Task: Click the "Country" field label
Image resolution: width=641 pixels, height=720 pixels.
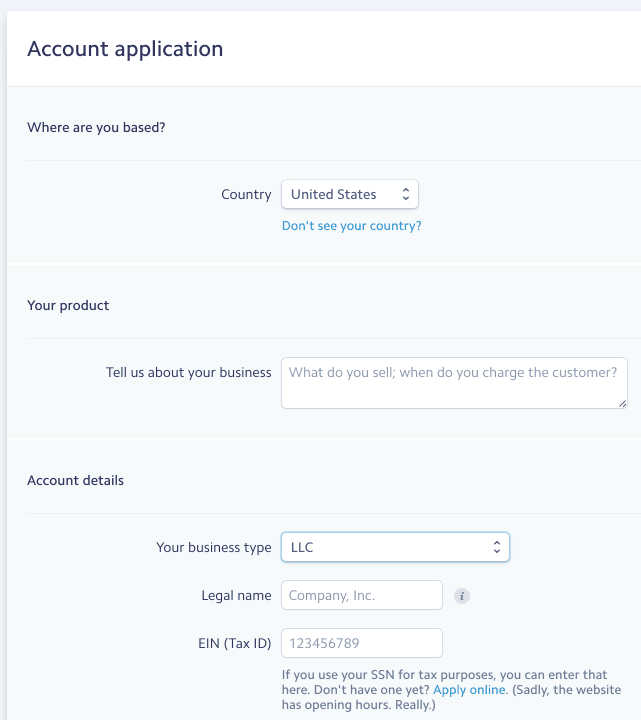Action: (246, 195)
